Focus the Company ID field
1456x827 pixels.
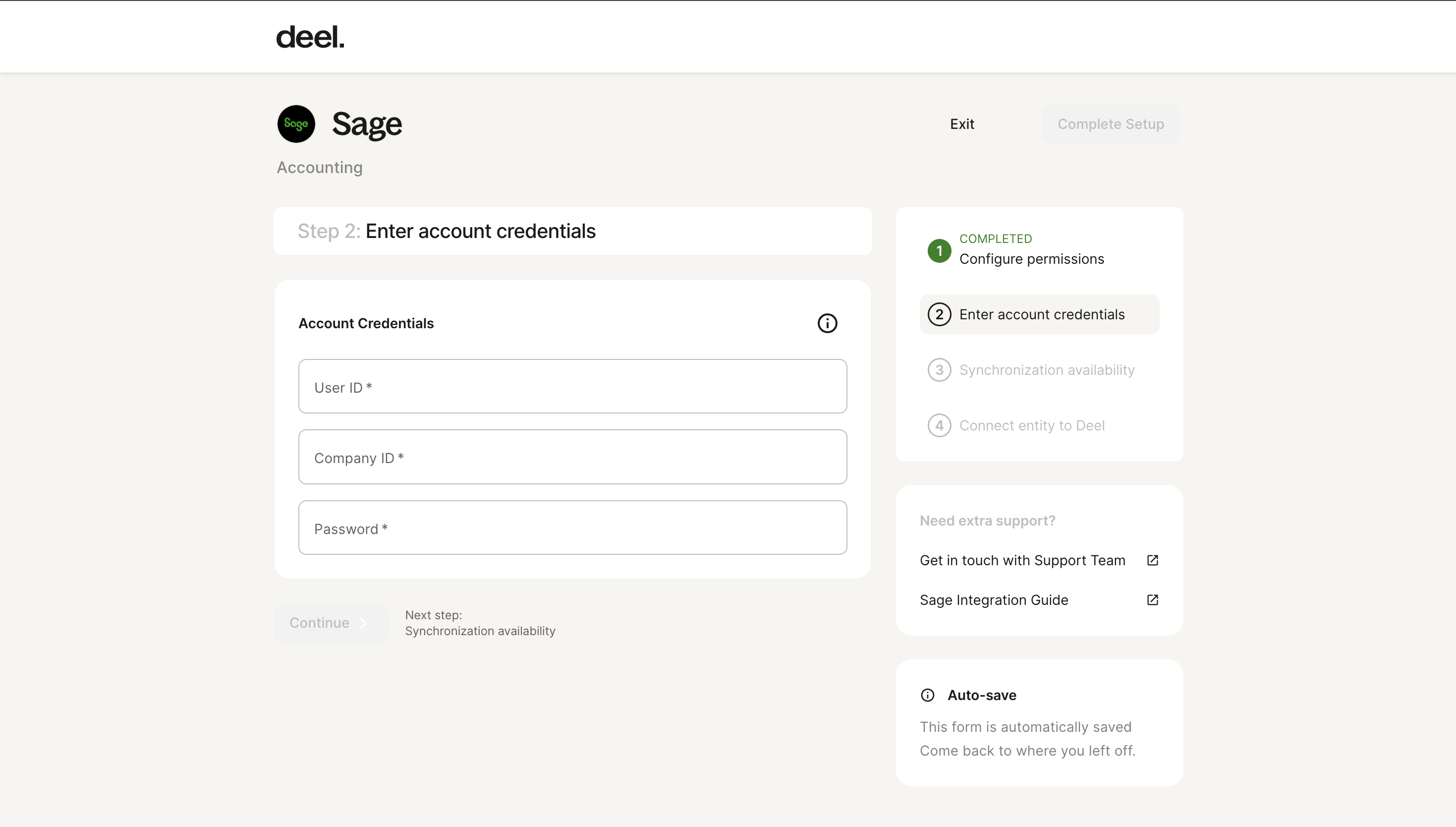tap(572, 457)
